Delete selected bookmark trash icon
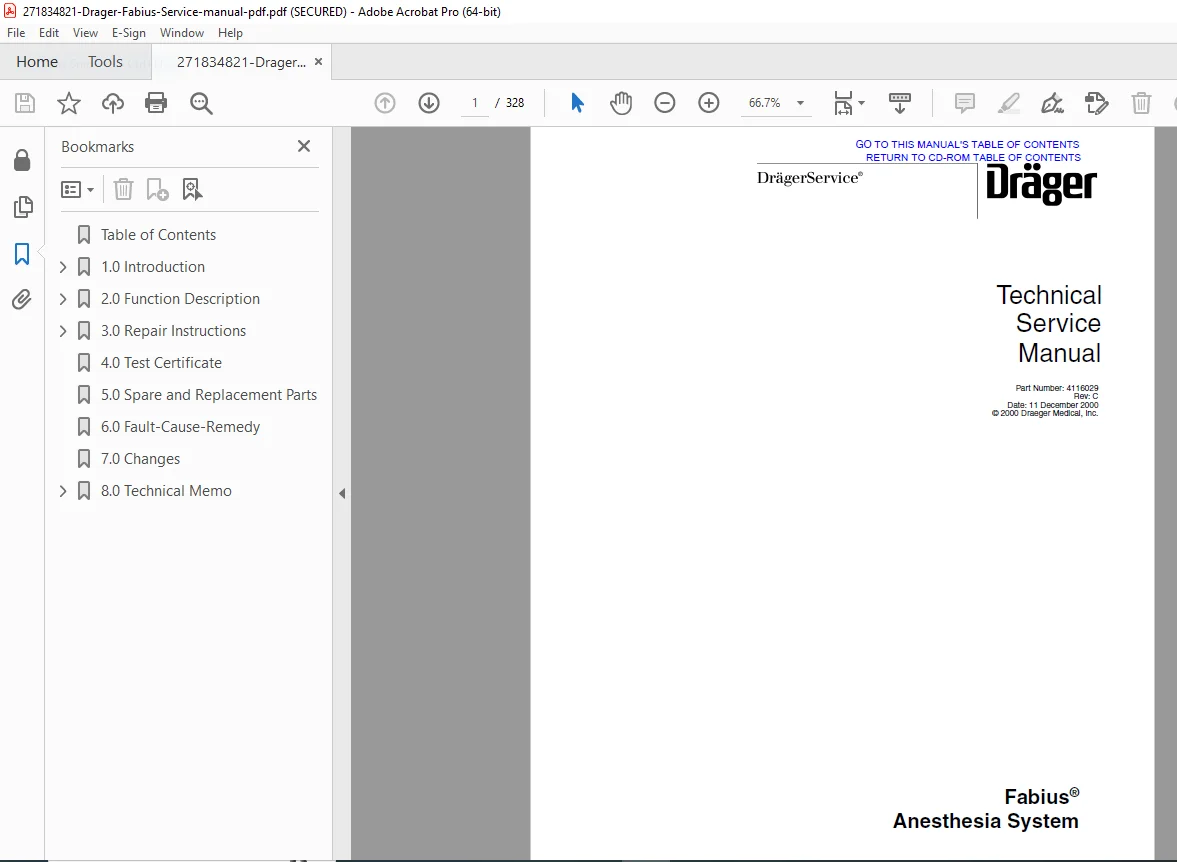Image resolution: width=1177 pixels, height=862 pixels. click(123, 189)
